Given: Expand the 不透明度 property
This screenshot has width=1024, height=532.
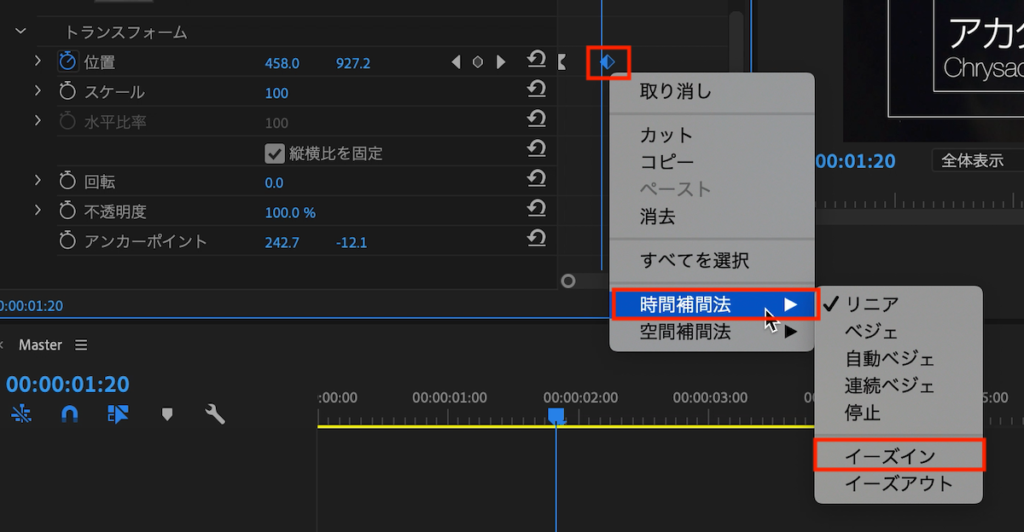Looking at the screenshot, I should point(38,210).
